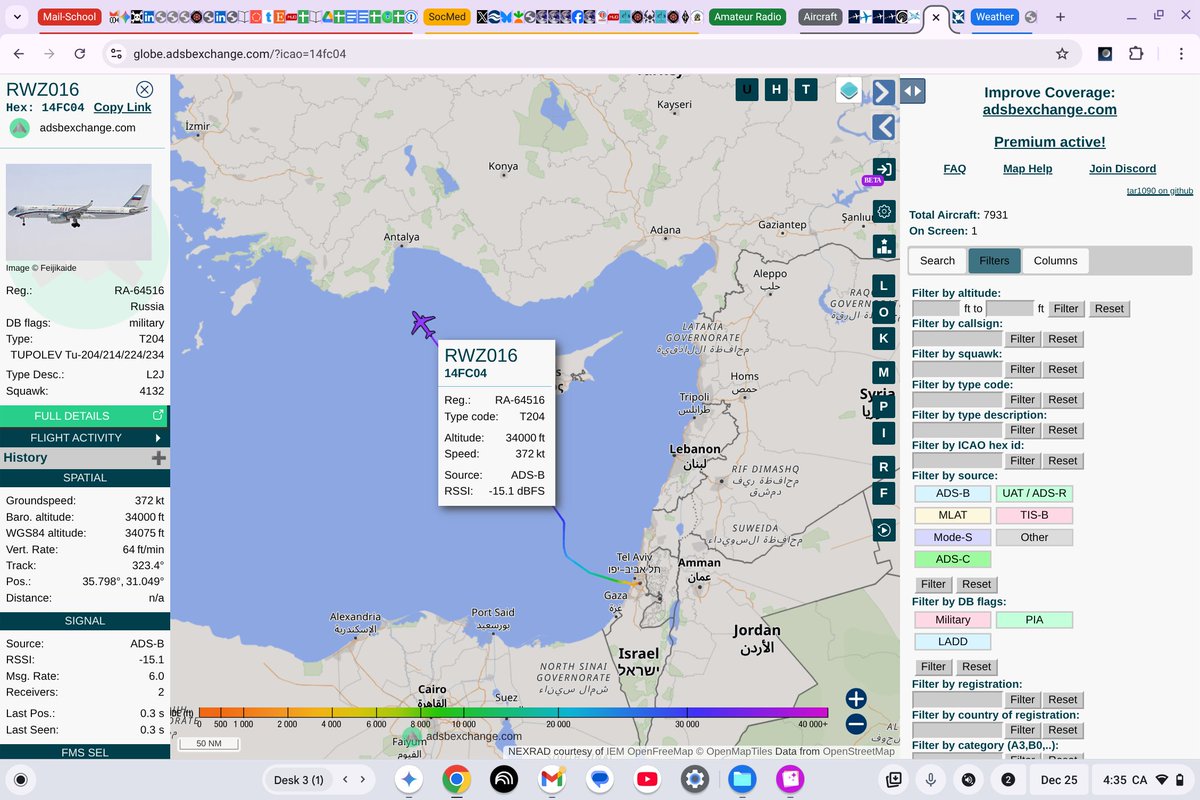Click the Copy Link link

click(123, 107)
